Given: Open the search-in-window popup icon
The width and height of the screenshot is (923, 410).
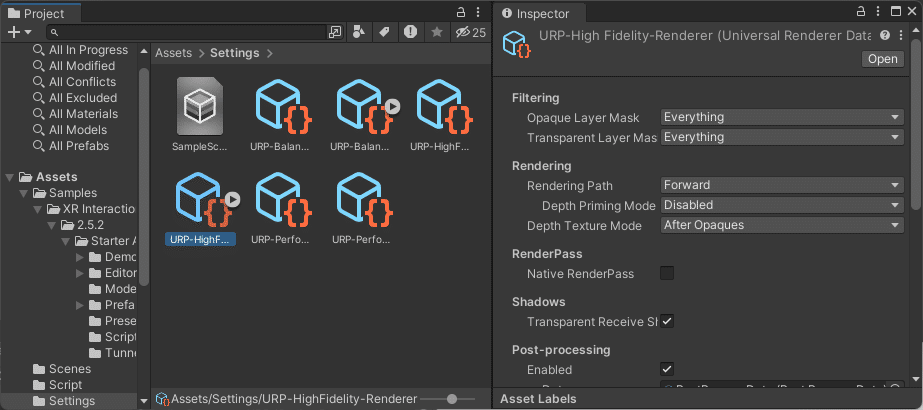Looking at the screenshot, I should coord(334,32).
